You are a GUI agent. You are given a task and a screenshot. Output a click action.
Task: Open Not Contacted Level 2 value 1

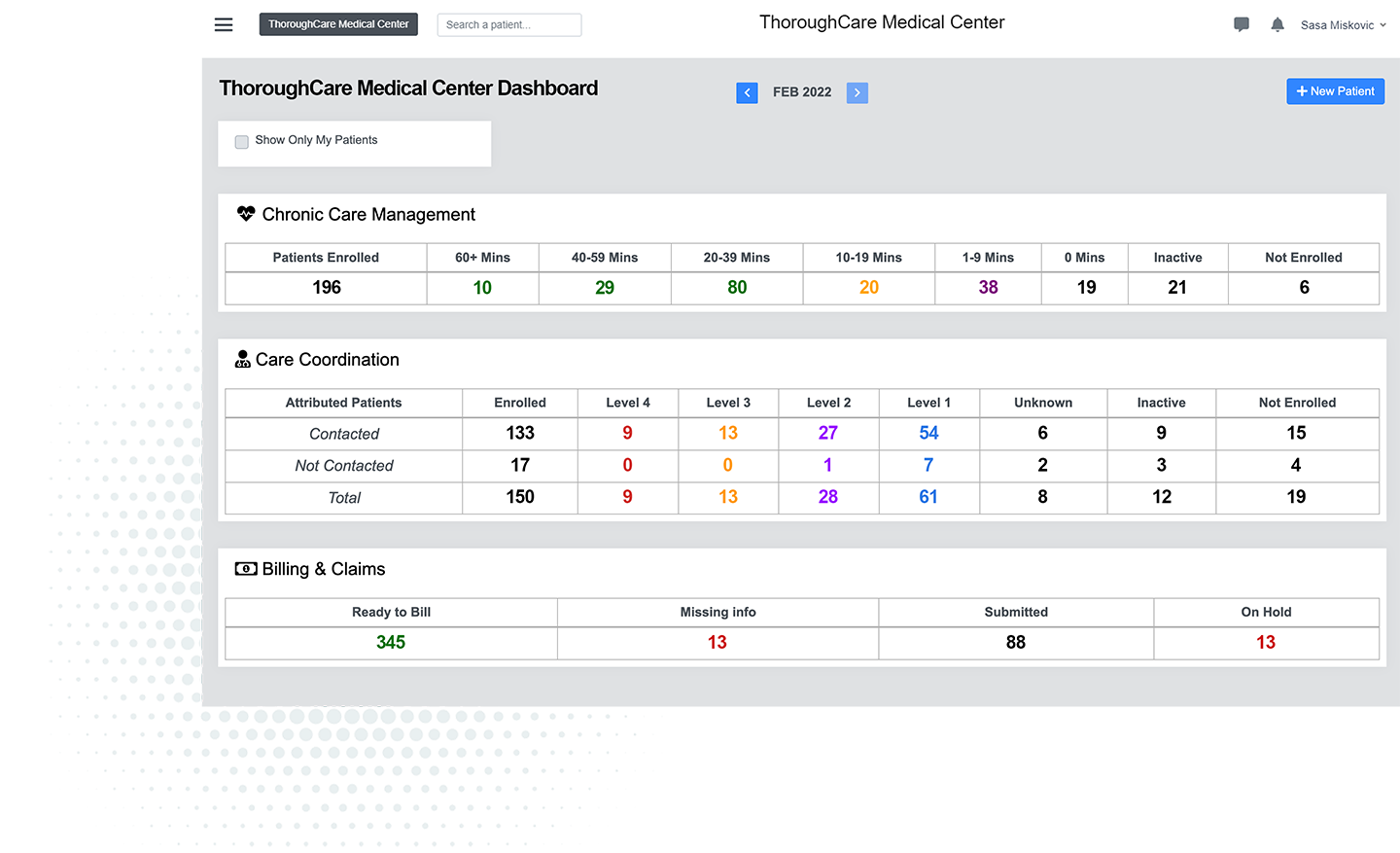[x=827, y=465]
